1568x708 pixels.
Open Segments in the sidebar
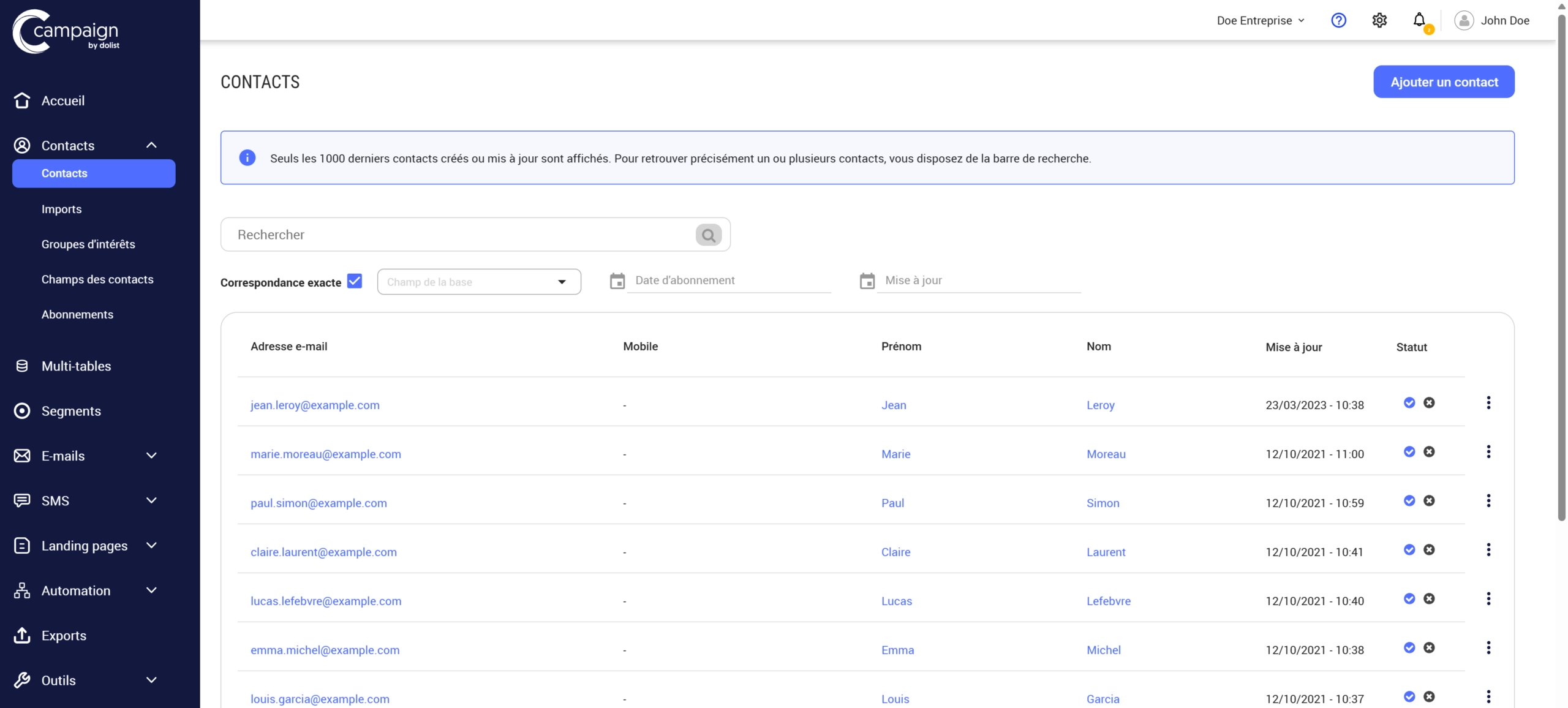click(71, 411)
